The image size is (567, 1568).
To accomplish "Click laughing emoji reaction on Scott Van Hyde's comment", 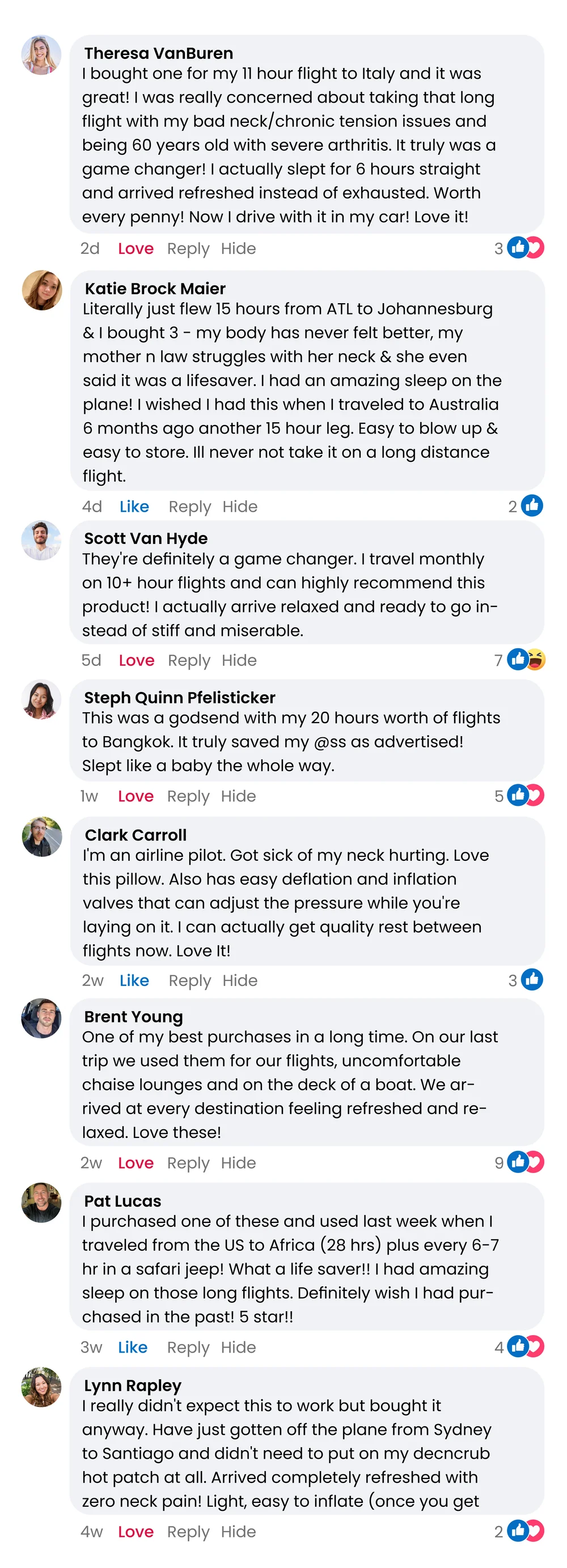I will (536, 659).
